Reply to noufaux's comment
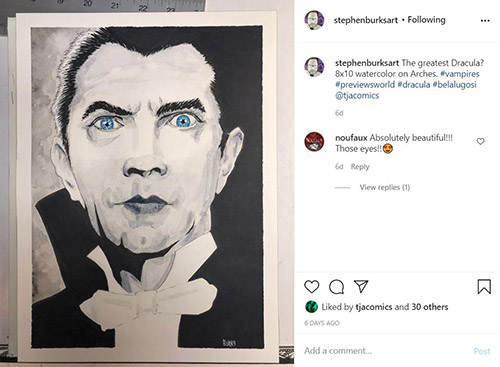The width and height of the screenshot is (500, 367). [x=360, y=167]
